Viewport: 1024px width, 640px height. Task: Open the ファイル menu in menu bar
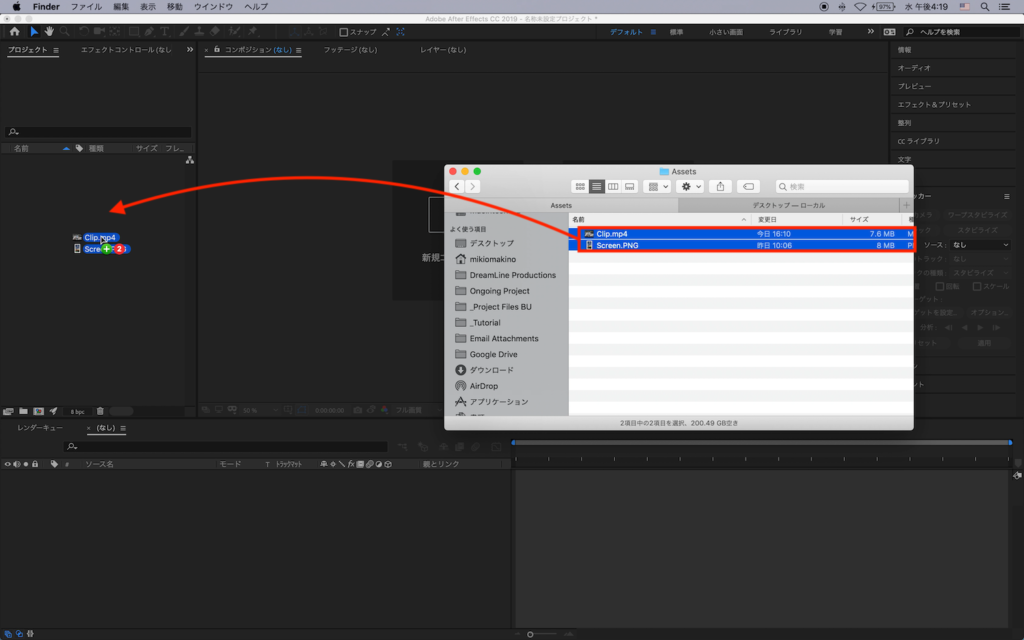tap(86, 7)
